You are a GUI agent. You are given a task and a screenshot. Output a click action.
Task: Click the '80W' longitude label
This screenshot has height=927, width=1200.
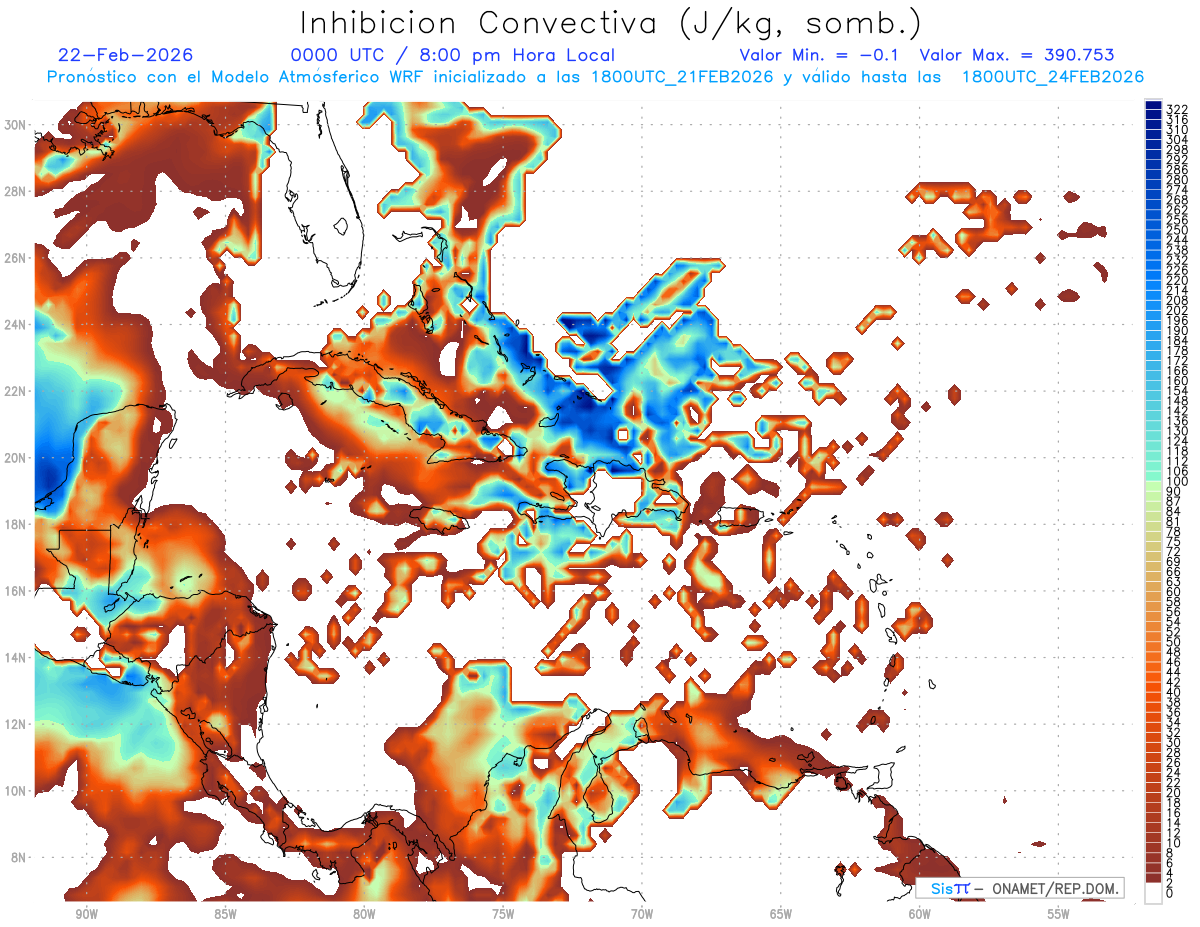pos(364,914)
